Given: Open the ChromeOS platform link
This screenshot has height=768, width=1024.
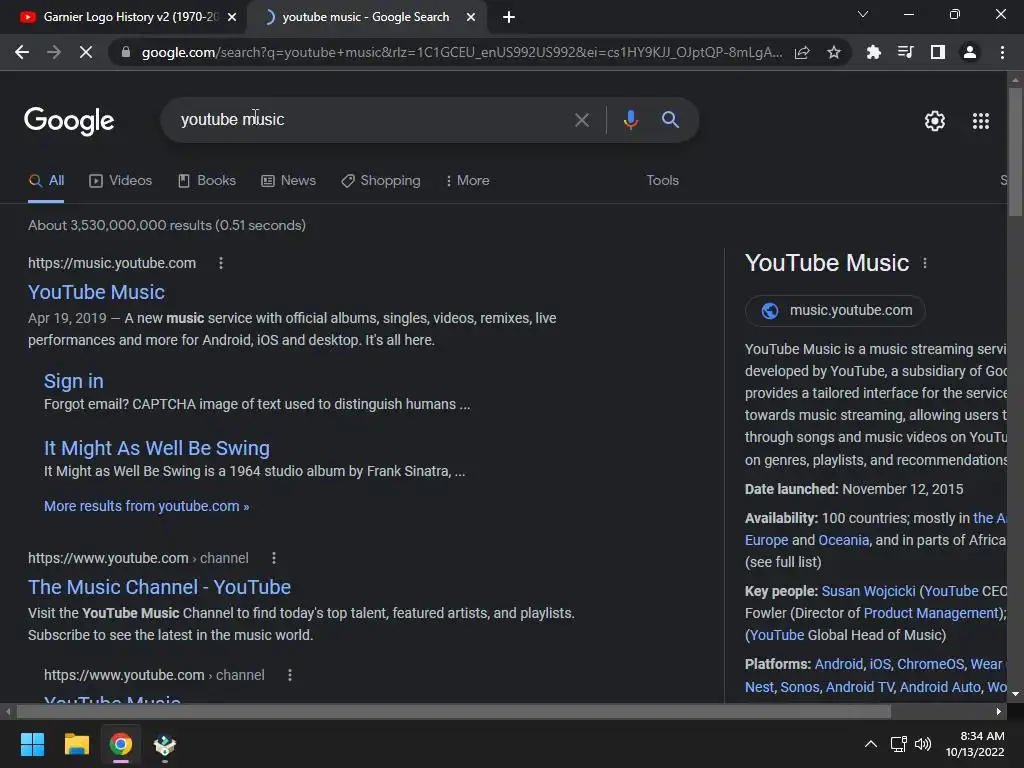Looking at the screenshot, I should (x=930, y=664).
